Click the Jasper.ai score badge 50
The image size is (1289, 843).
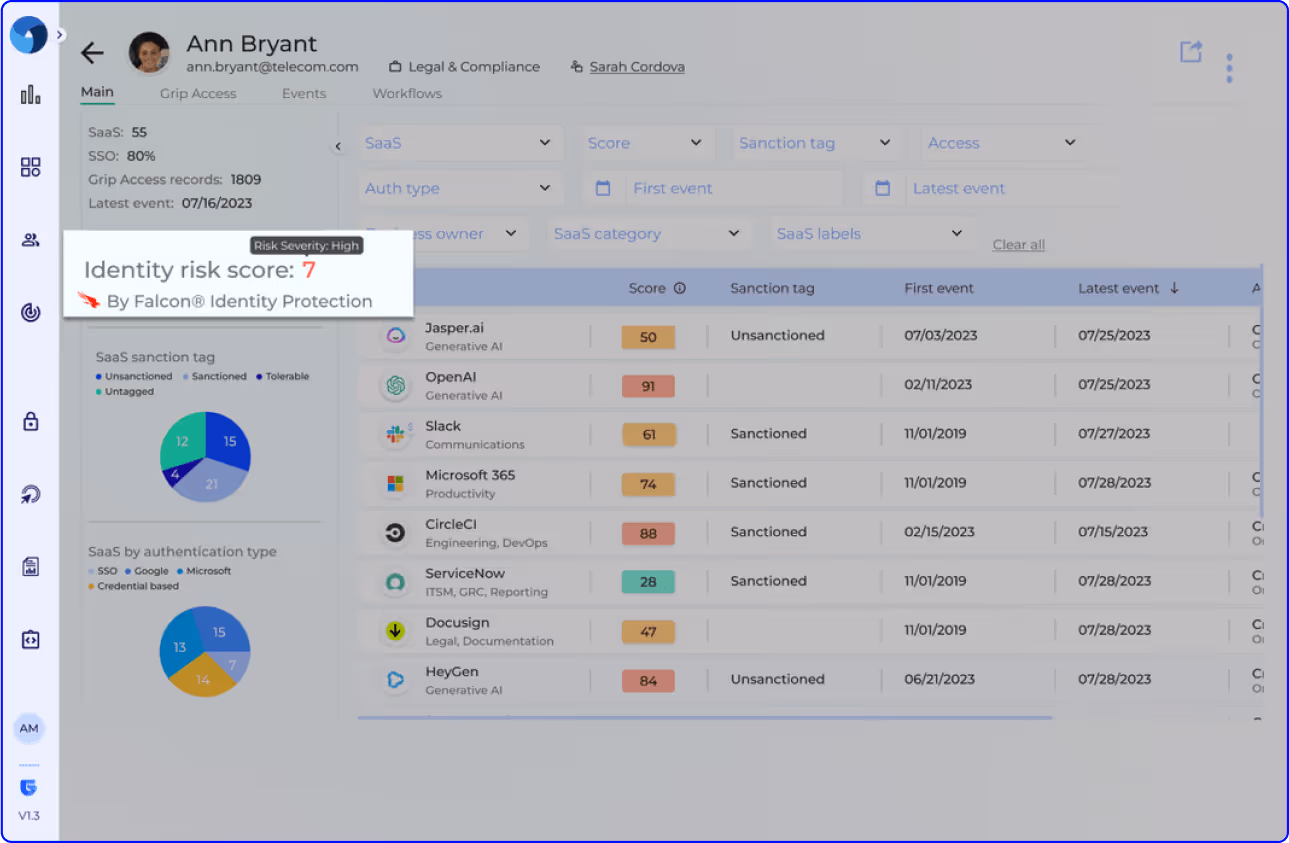pos(648,337)
